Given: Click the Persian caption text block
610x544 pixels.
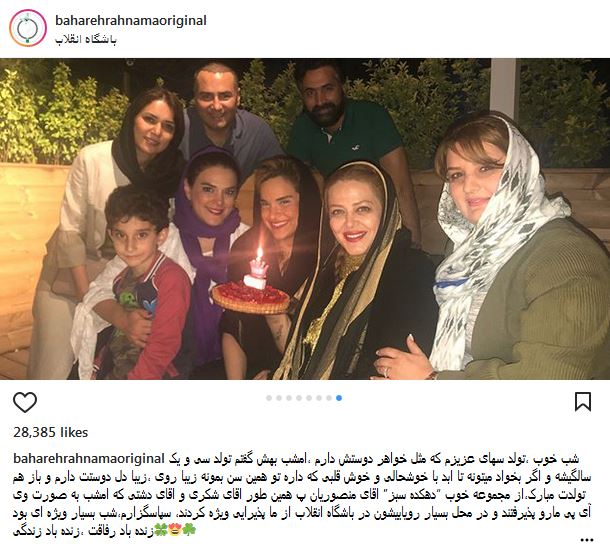Looking at the screenshot, I should tap(302, 494).
